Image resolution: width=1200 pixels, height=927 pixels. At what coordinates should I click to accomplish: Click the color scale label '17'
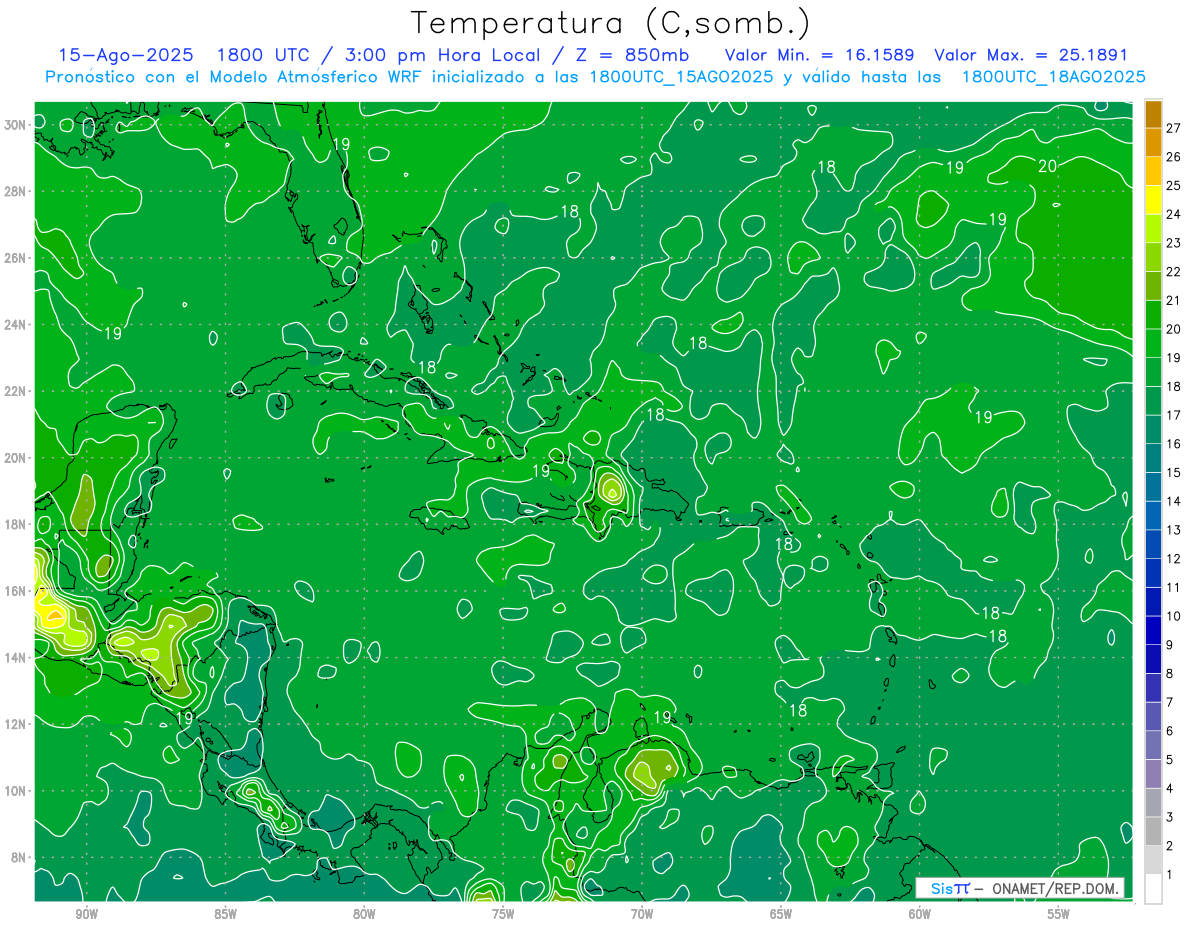[x=1174, y=415]
